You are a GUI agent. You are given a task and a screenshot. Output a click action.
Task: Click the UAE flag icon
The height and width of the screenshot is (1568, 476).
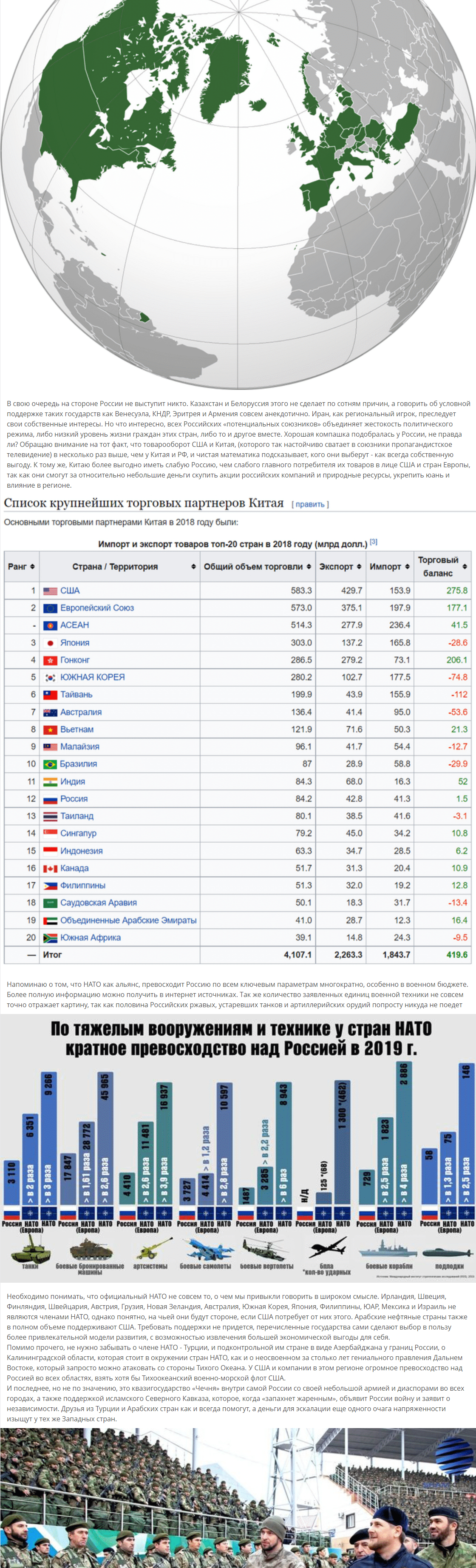tap(50, 920)
